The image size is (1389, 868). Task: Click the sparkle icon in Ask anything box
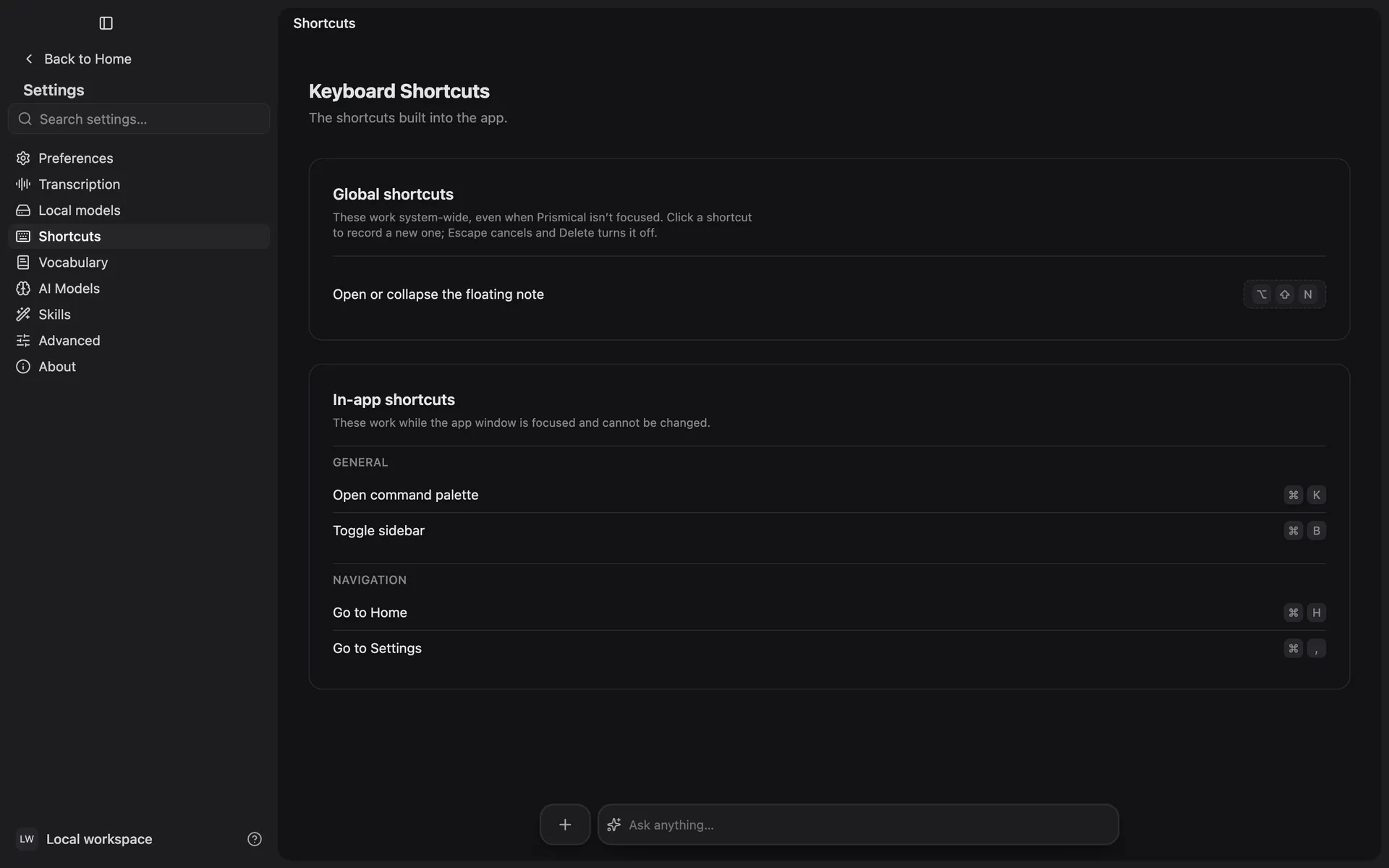(x=613, y=825)
